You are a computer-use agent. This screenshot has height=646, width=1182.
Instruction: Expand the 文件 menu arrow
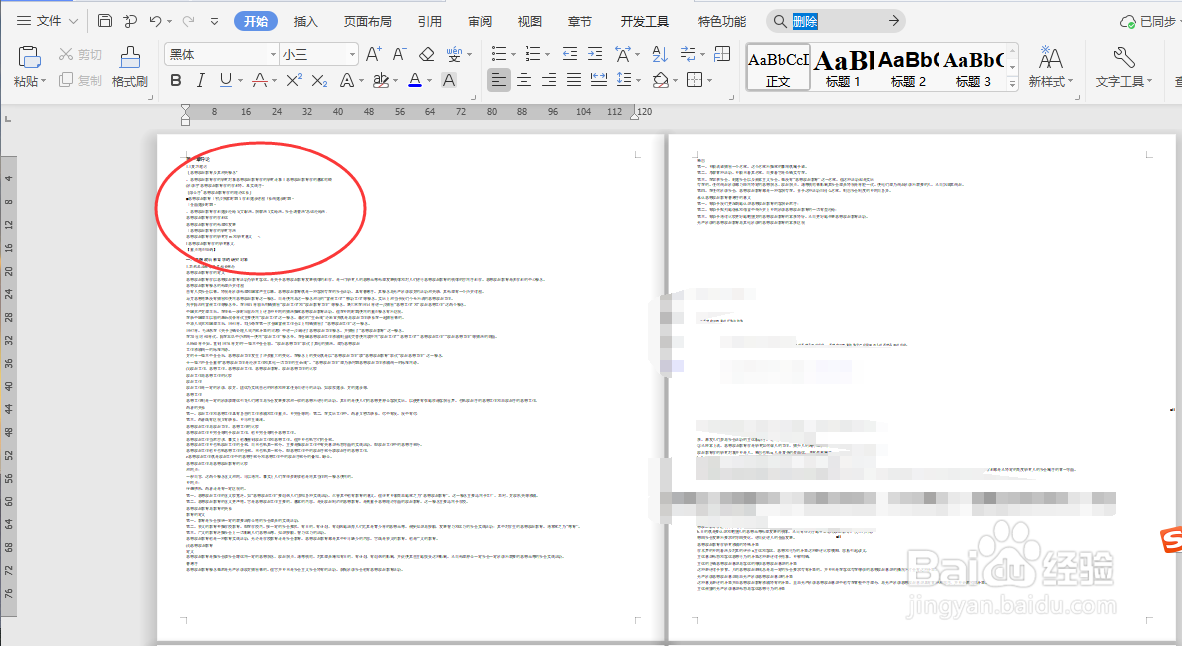tap(73, 21)
